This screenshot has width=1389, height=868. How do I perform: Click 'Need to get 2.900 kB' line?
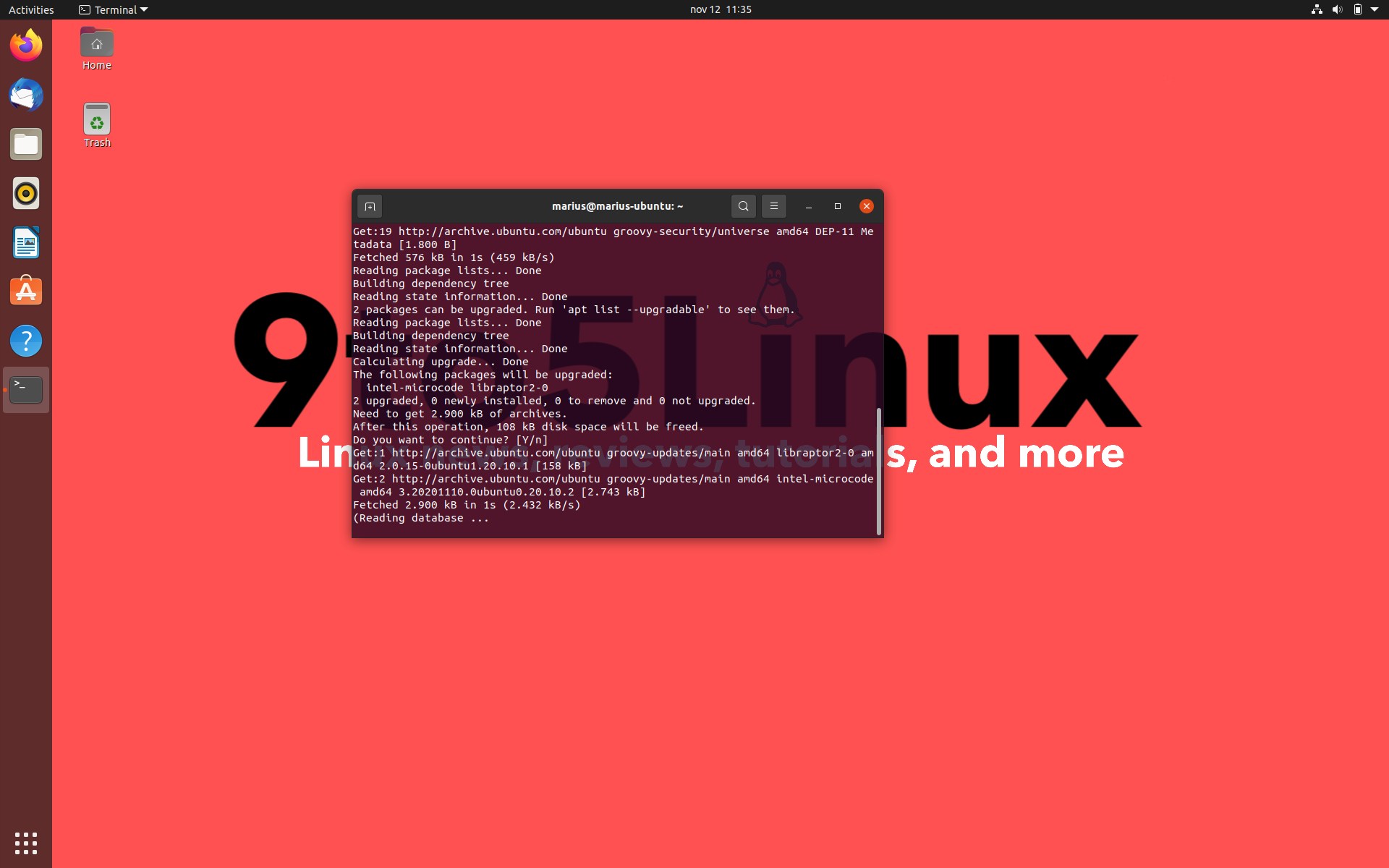[x=460, y=414]
